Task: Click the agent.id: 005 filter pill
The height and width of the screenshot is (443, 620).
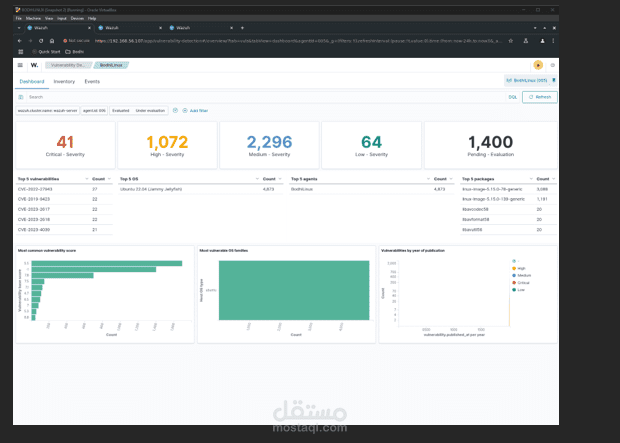Action: 94,111
